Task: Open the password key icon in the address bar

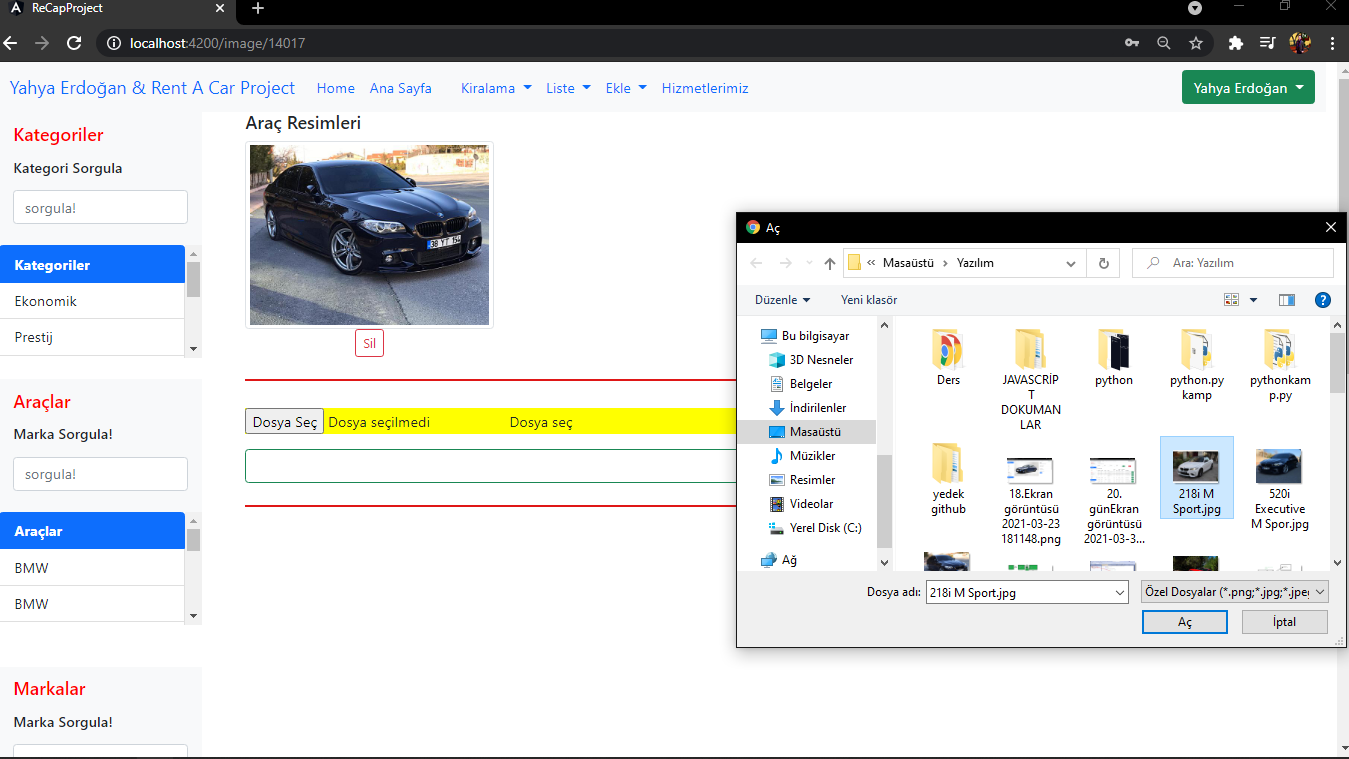Action: click(x=1131, y=43)
